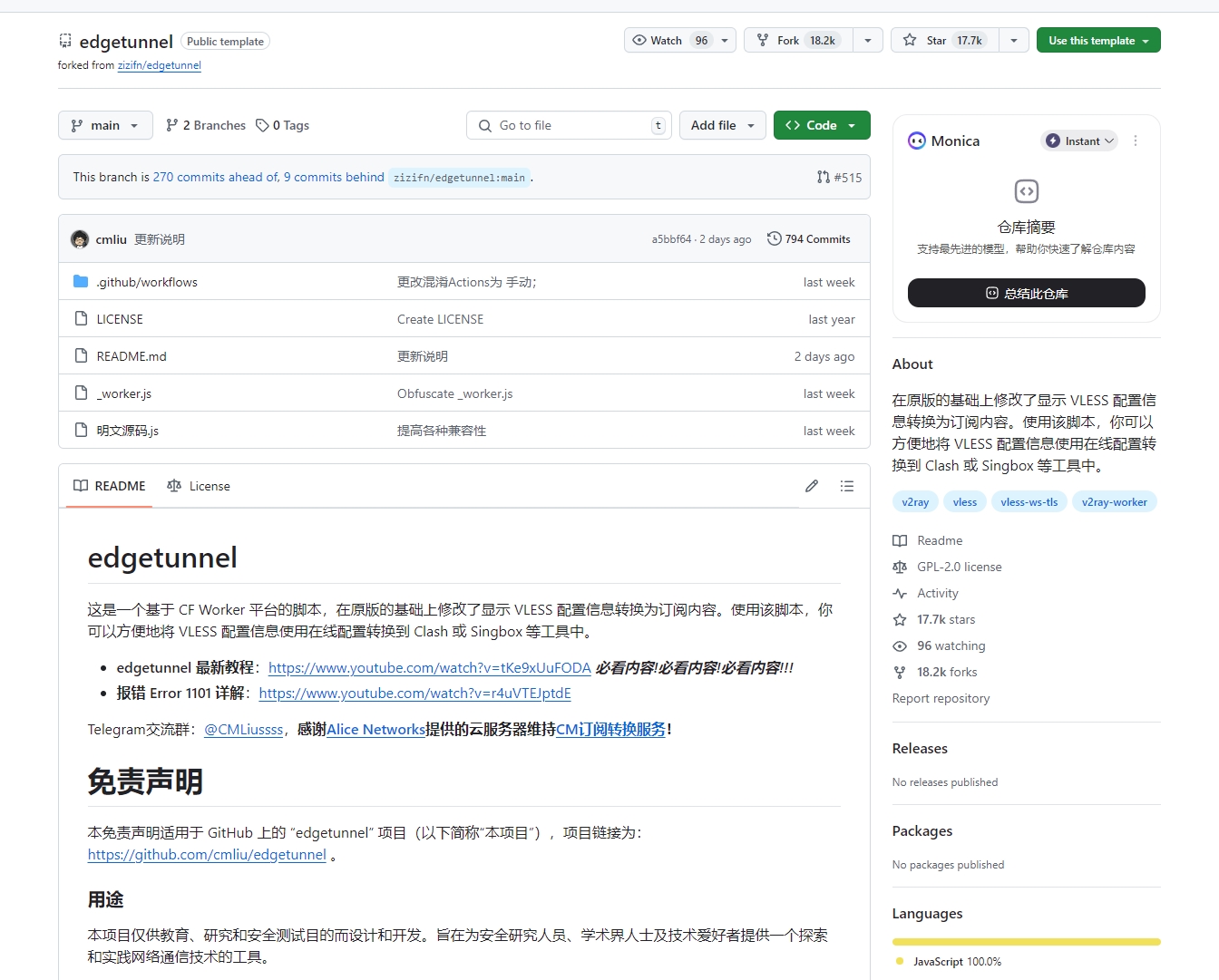Click the pull request icon #515
The height and width of the screenshot is (980, 1219).
(824, 177)
